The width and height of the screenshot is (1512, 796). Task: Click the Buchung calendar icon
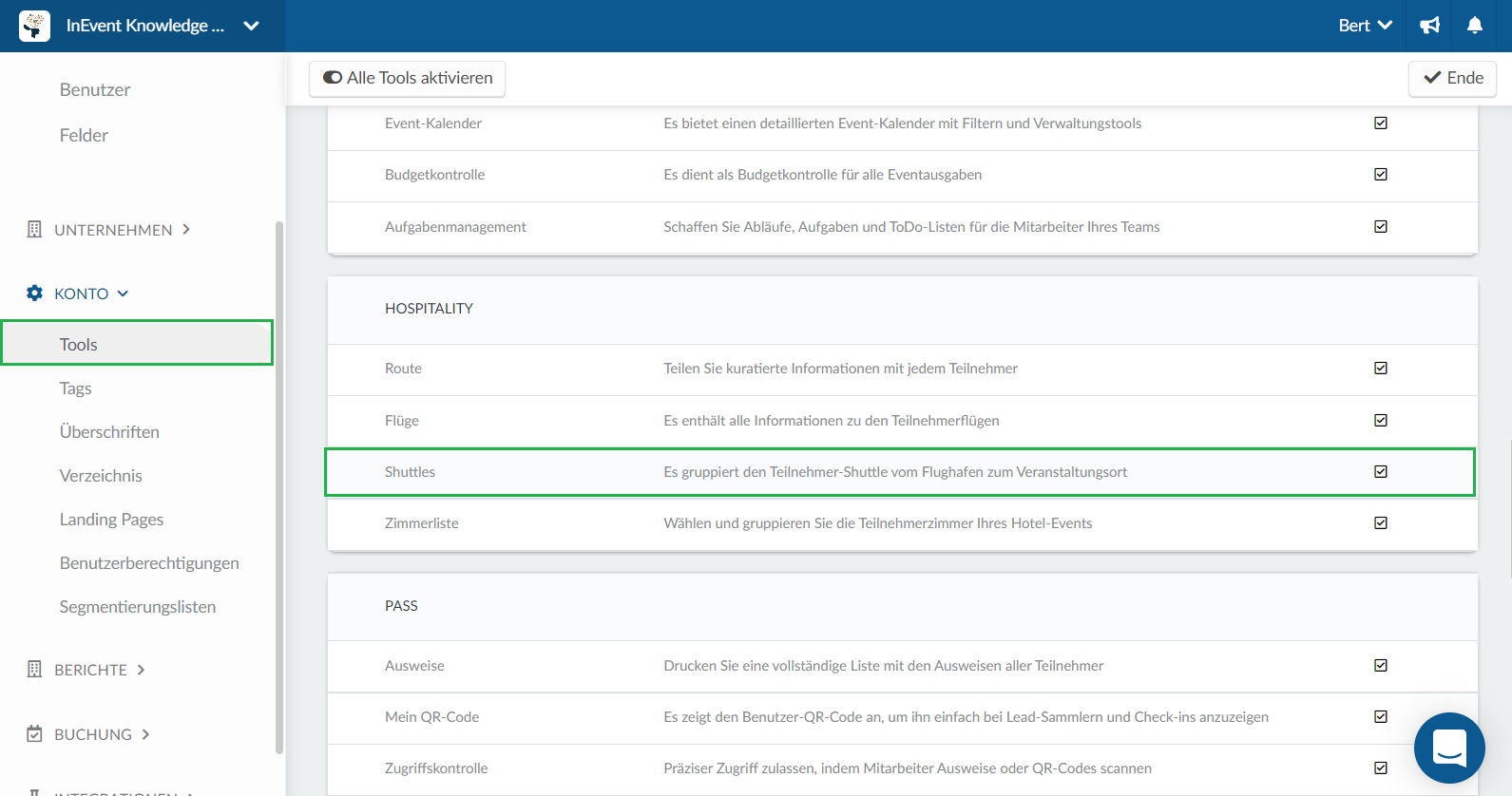tap(35, 734)
